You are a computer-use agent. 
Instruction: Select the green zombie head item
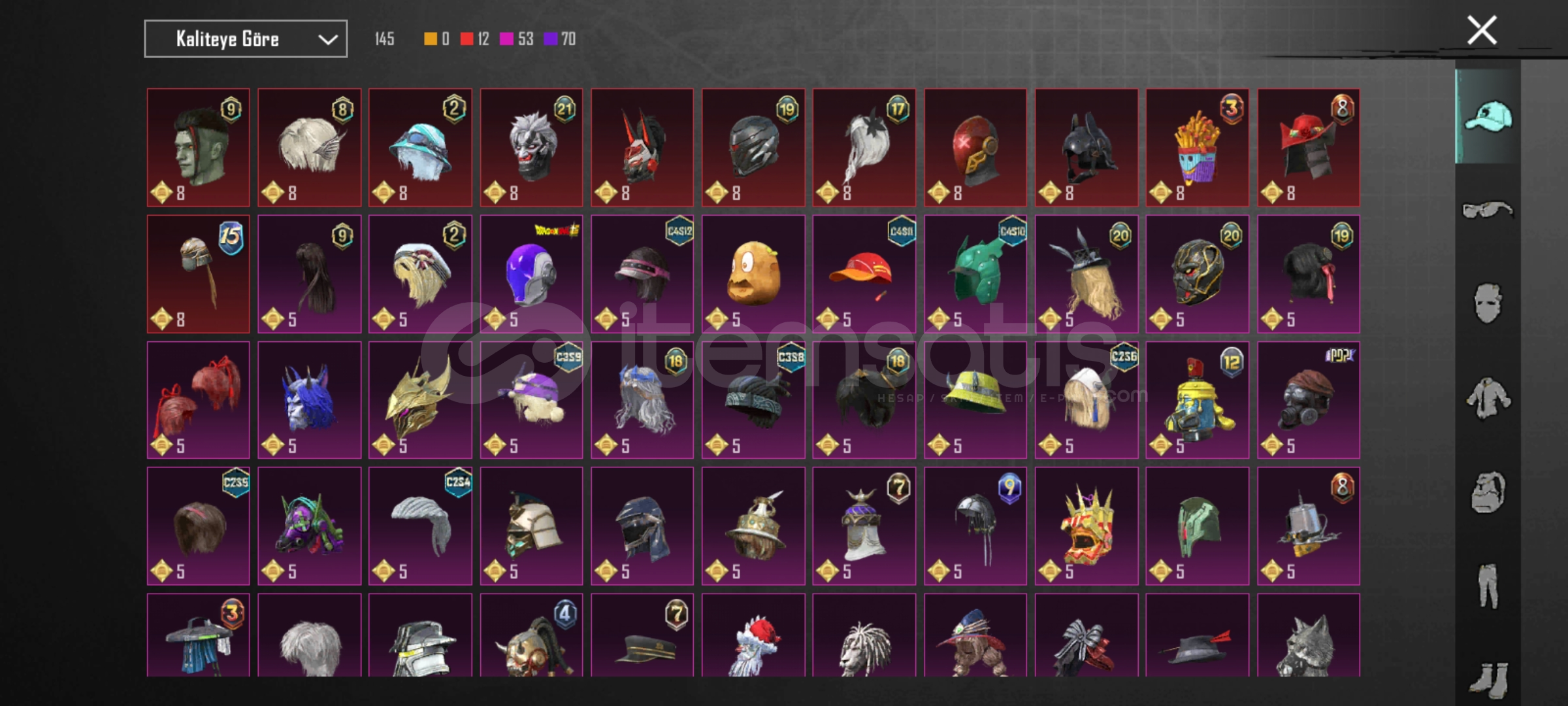tap(198, 148)
